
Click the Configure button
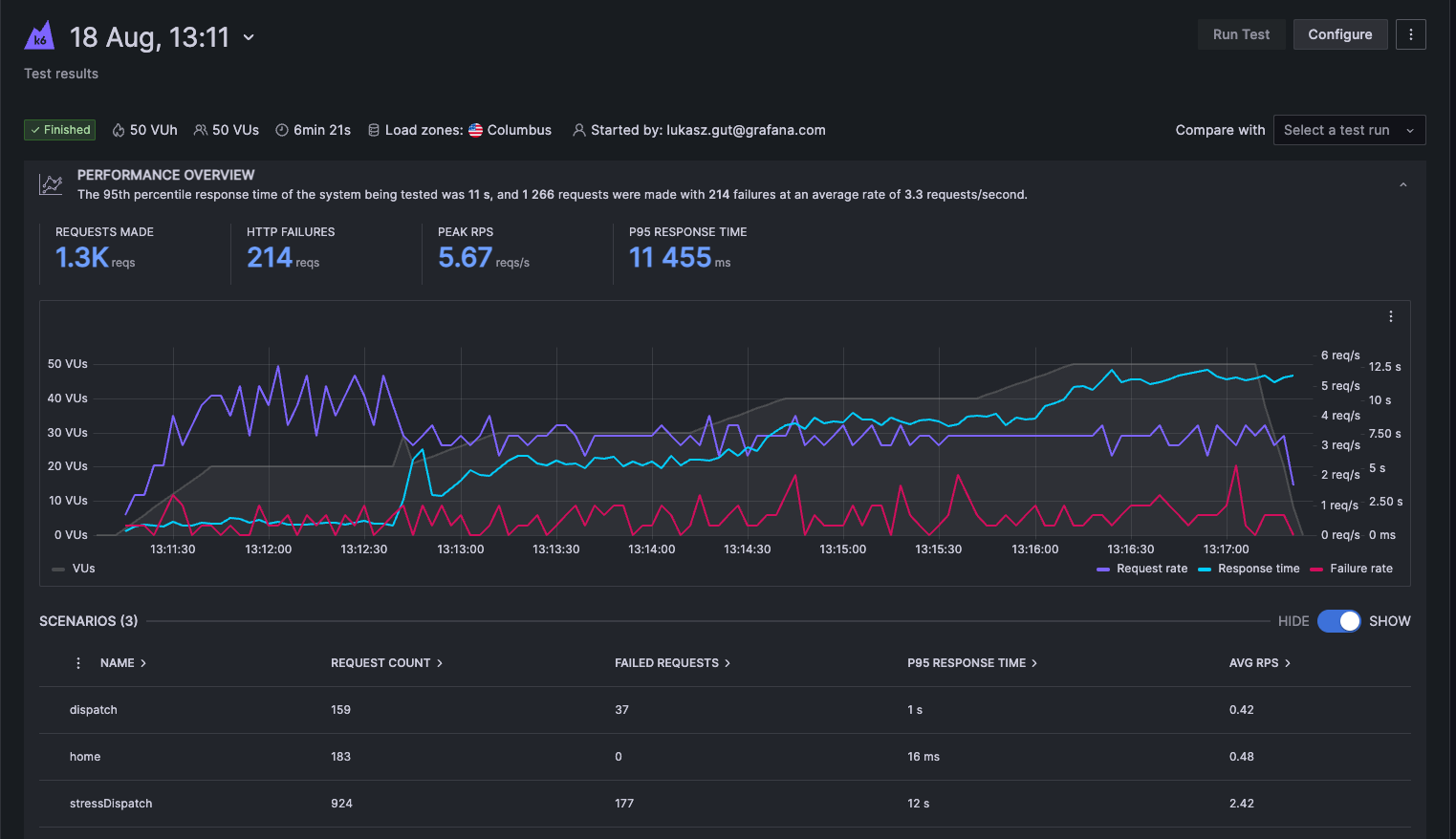[x=1339, y=34]
